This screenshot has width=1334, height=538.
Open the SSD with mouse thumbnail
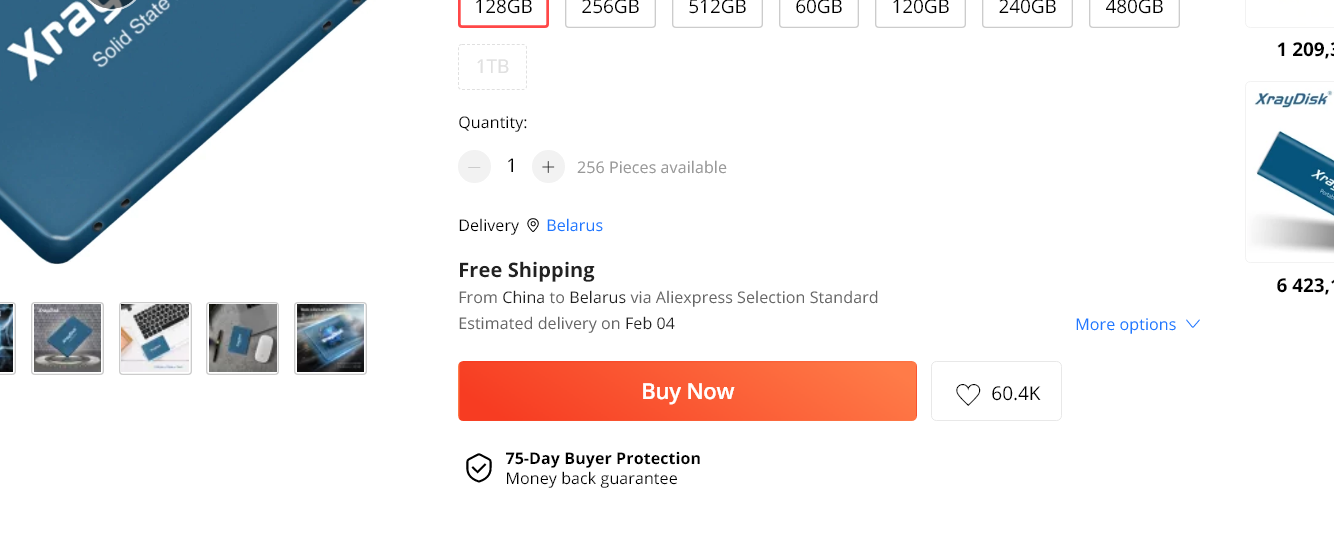point(242,338)
